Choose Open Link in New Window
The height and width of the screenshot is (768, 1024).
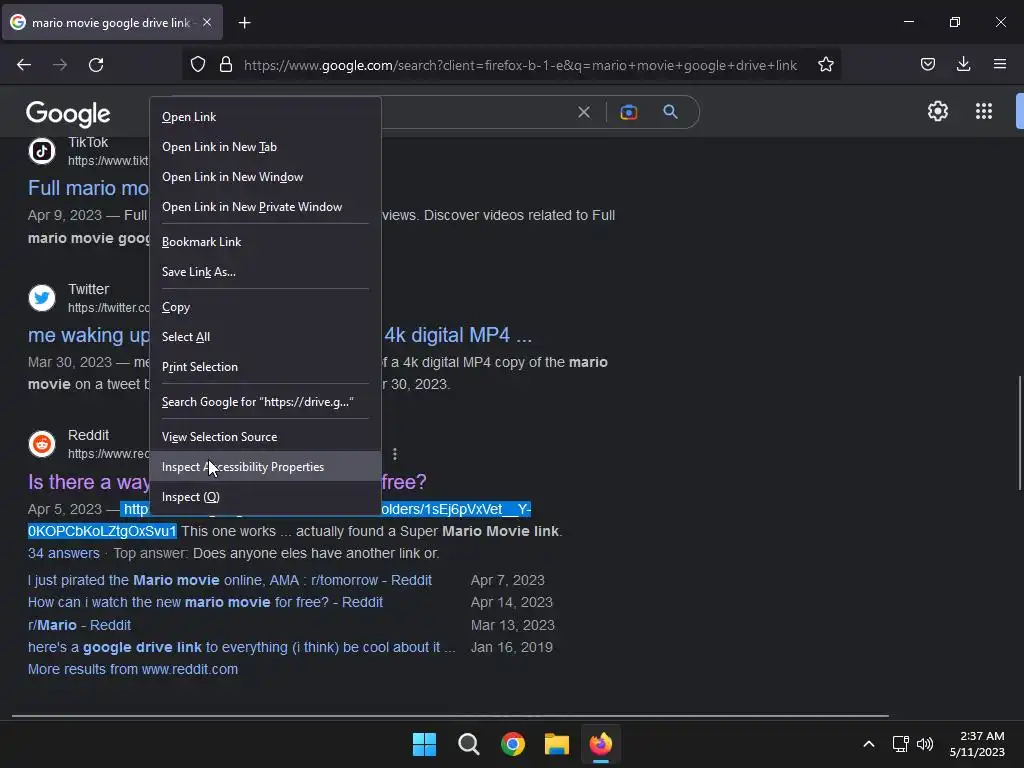[265, 177]
